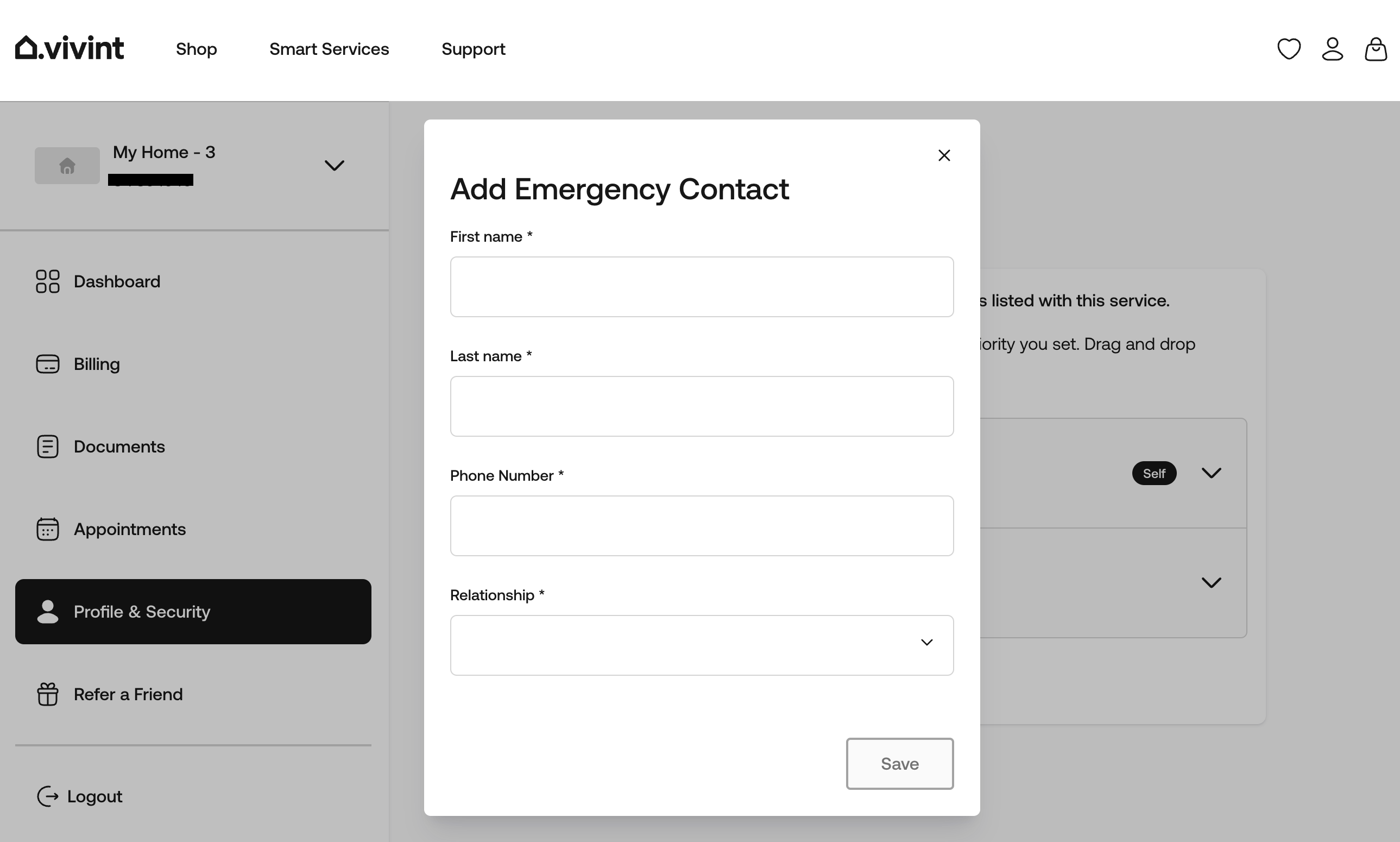Open the Support page
Screen dimensions: 1400x842
click(x=474, y=49)
